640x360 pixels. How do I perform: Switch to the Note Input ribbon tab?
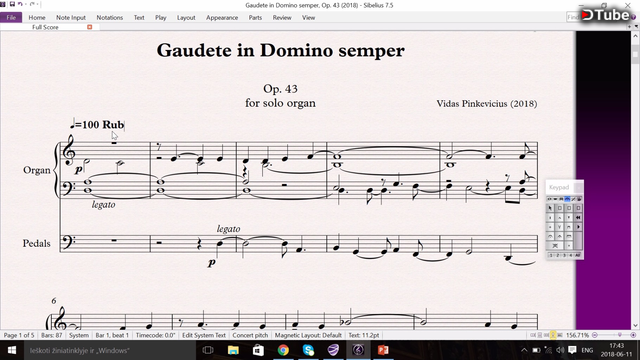pyautogui.click(x=71, y=18)
